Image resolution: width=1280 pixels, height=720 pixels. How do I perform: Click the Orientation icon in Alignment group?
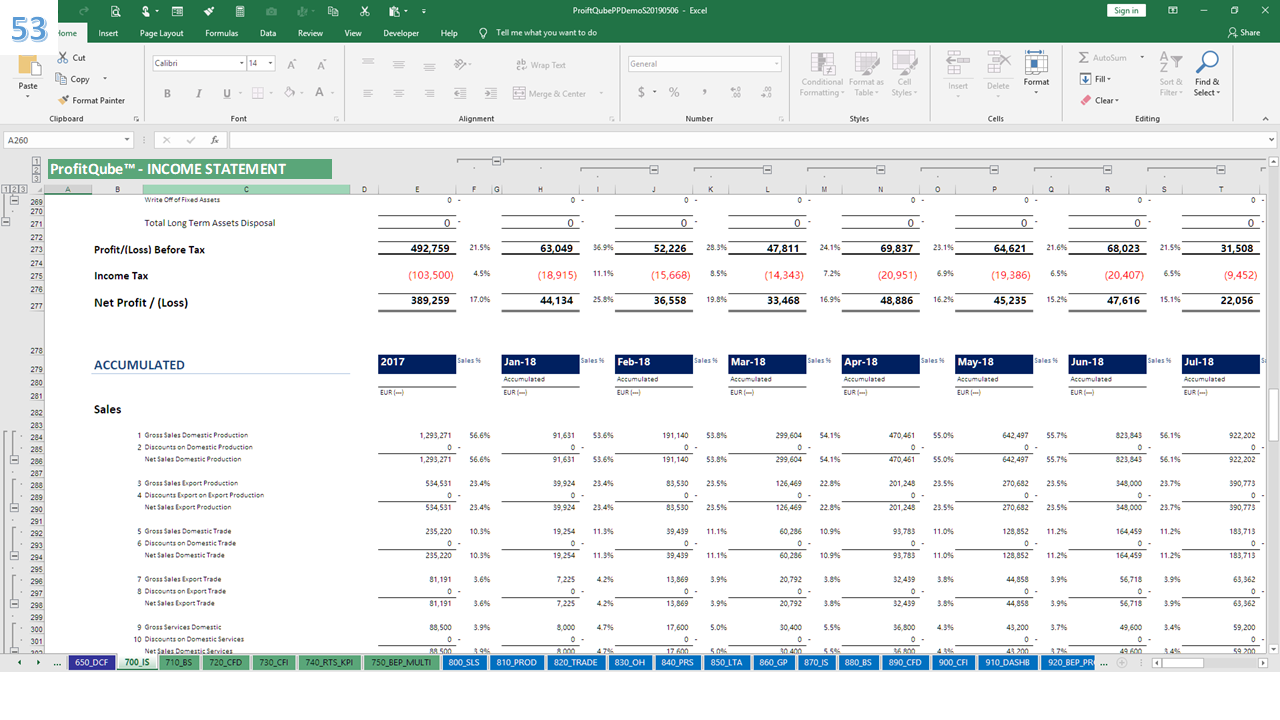click(460, 64)
